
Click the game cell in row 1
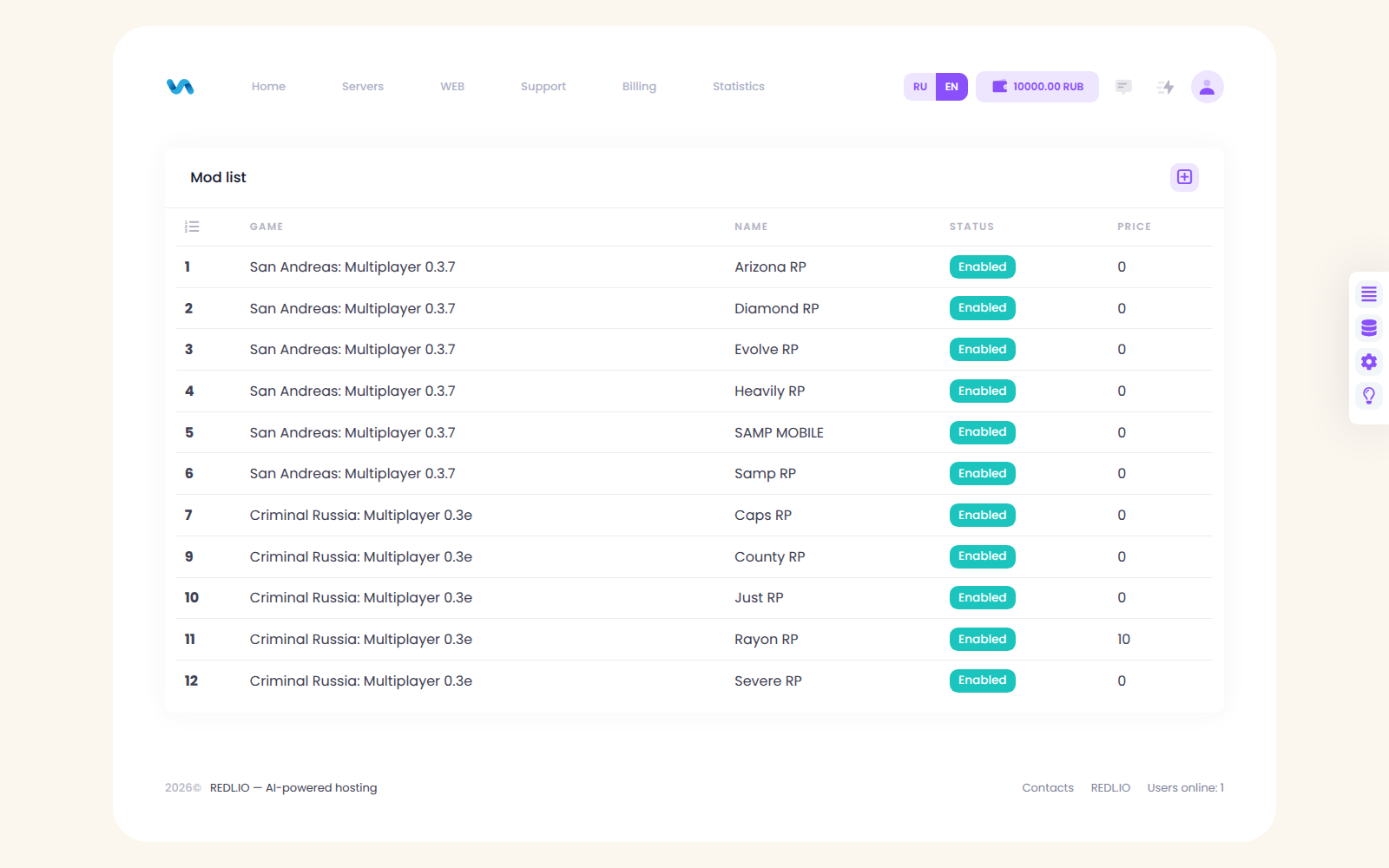point(352,267)
